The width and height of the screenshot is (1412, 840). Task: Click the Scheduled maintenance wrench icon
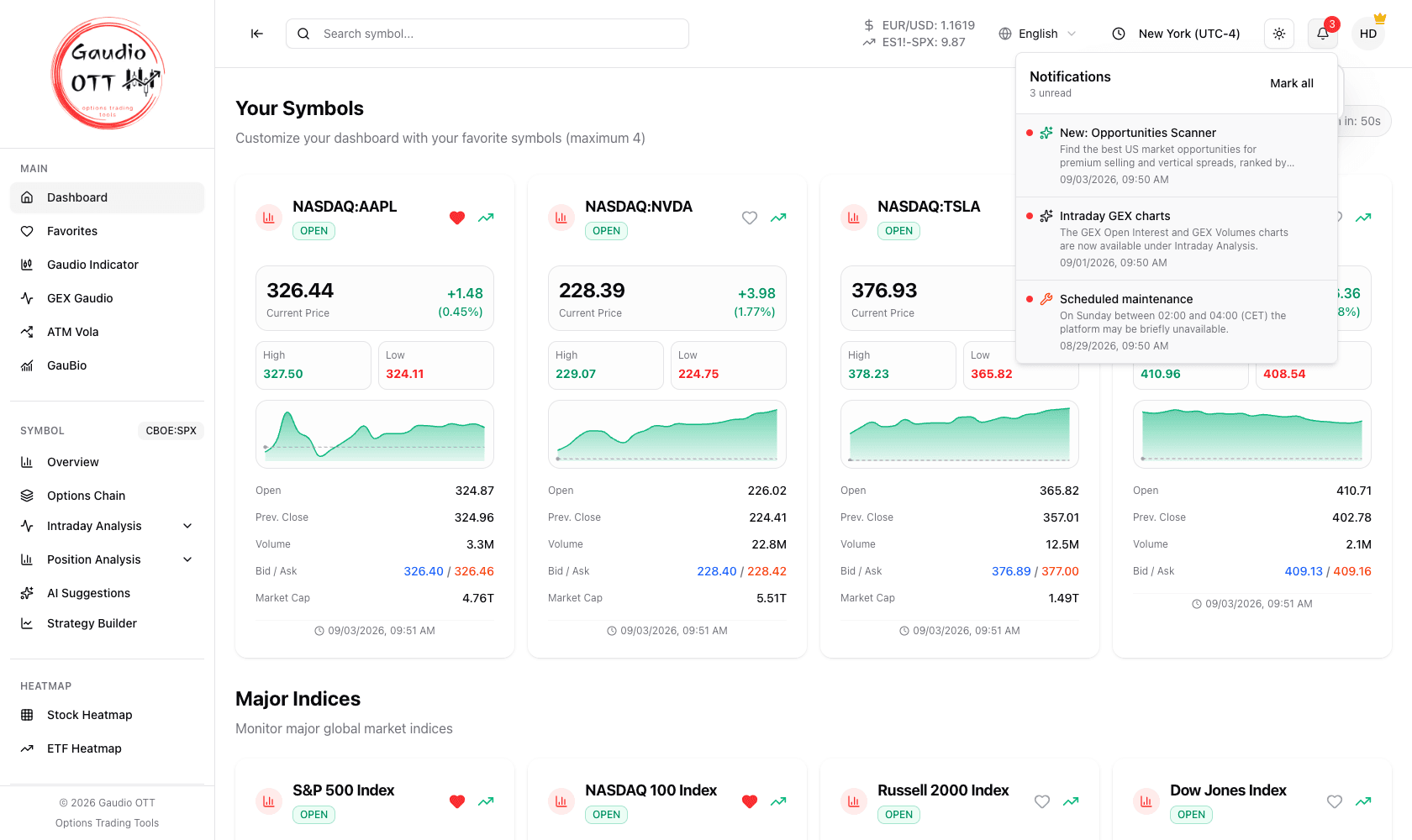pos(1046,299)
